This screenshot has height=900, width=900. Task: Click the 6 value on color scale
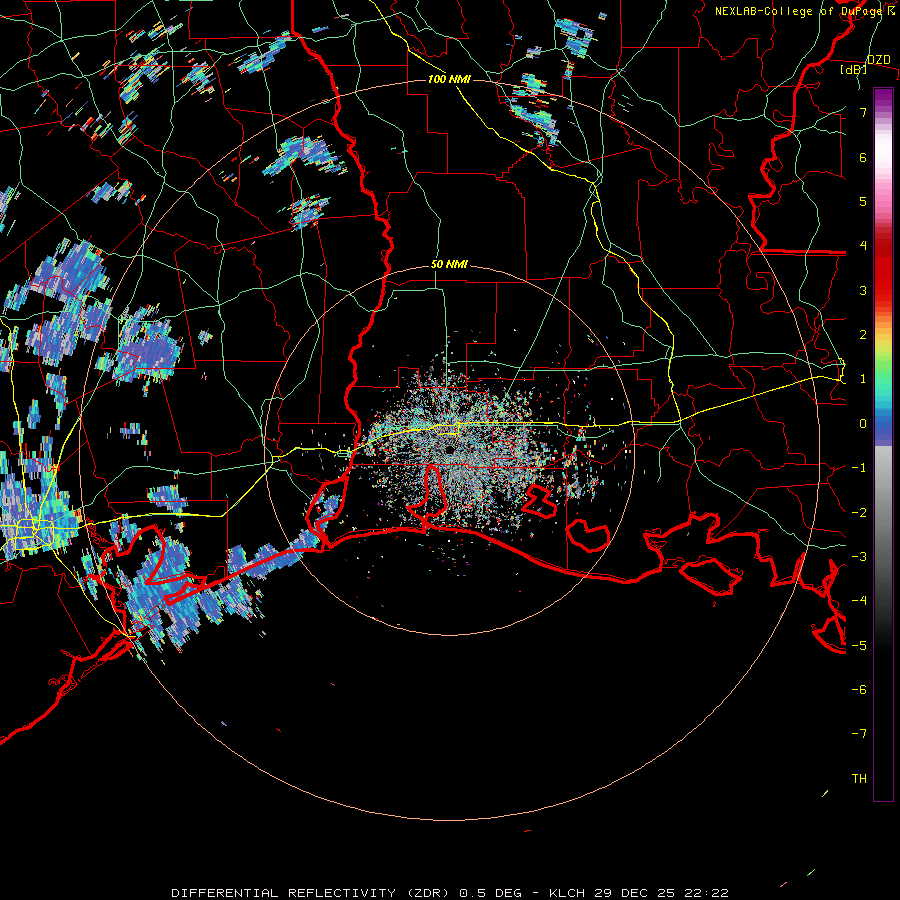(863, 157)
